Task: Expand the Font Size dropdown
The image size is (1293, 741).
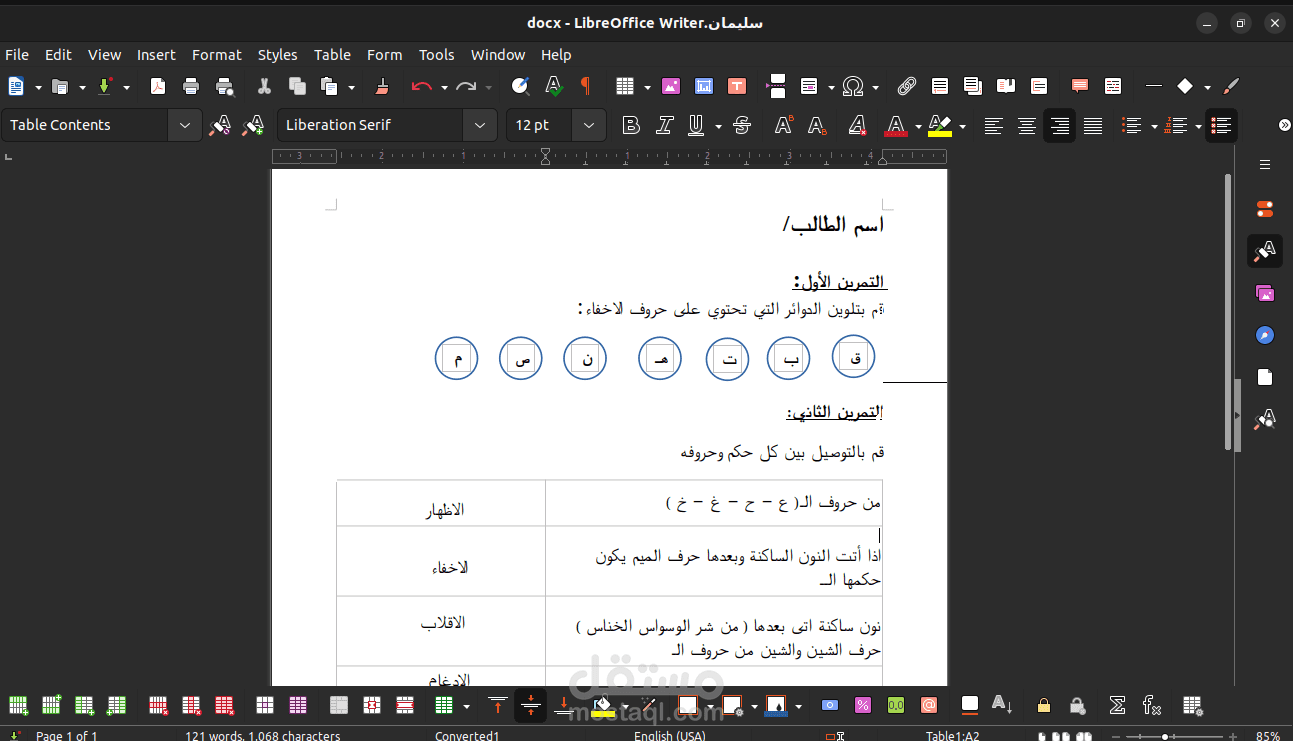Action: [588, 125]
